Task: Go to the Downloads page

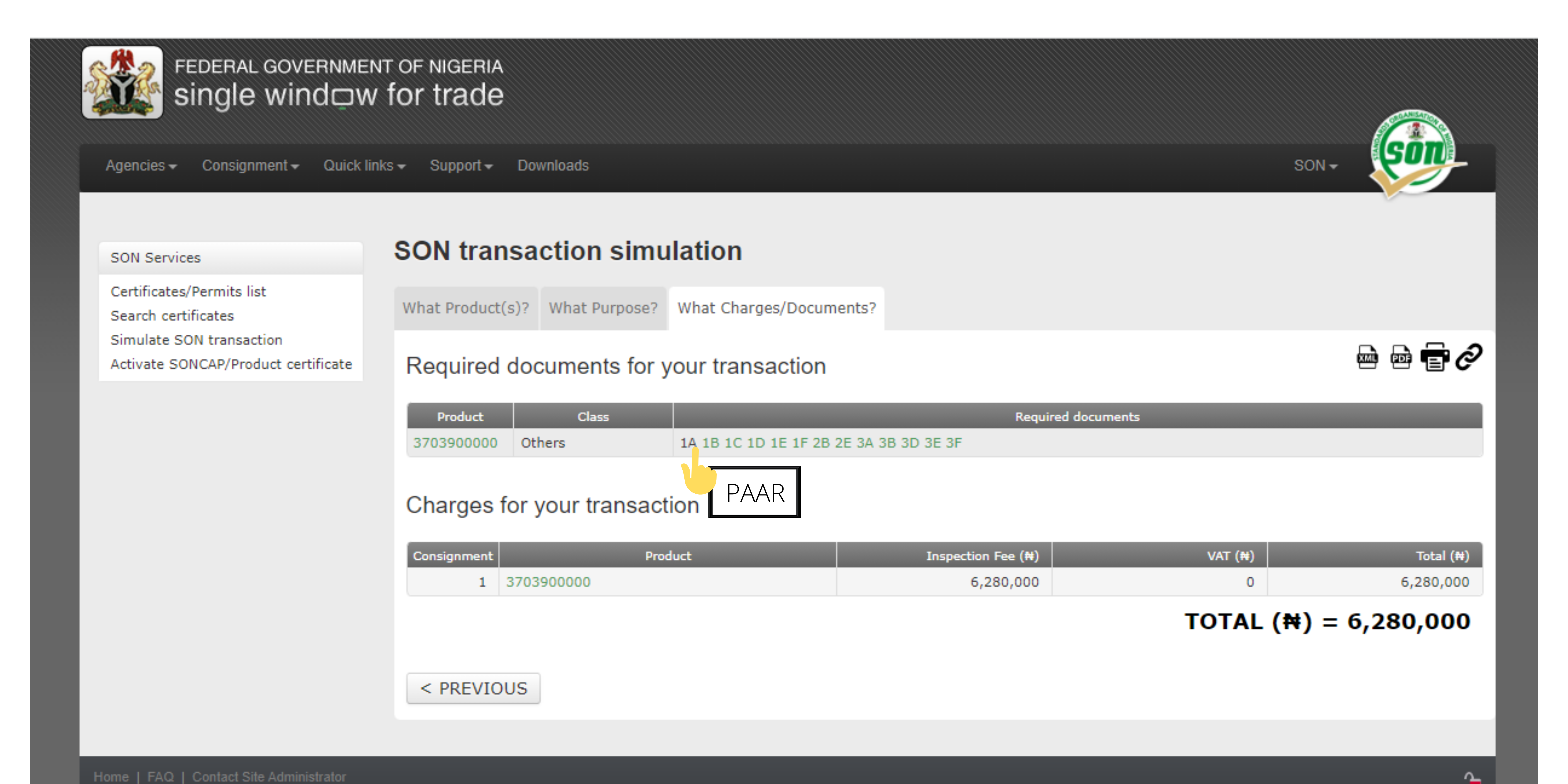Action: tap(553, 166)
